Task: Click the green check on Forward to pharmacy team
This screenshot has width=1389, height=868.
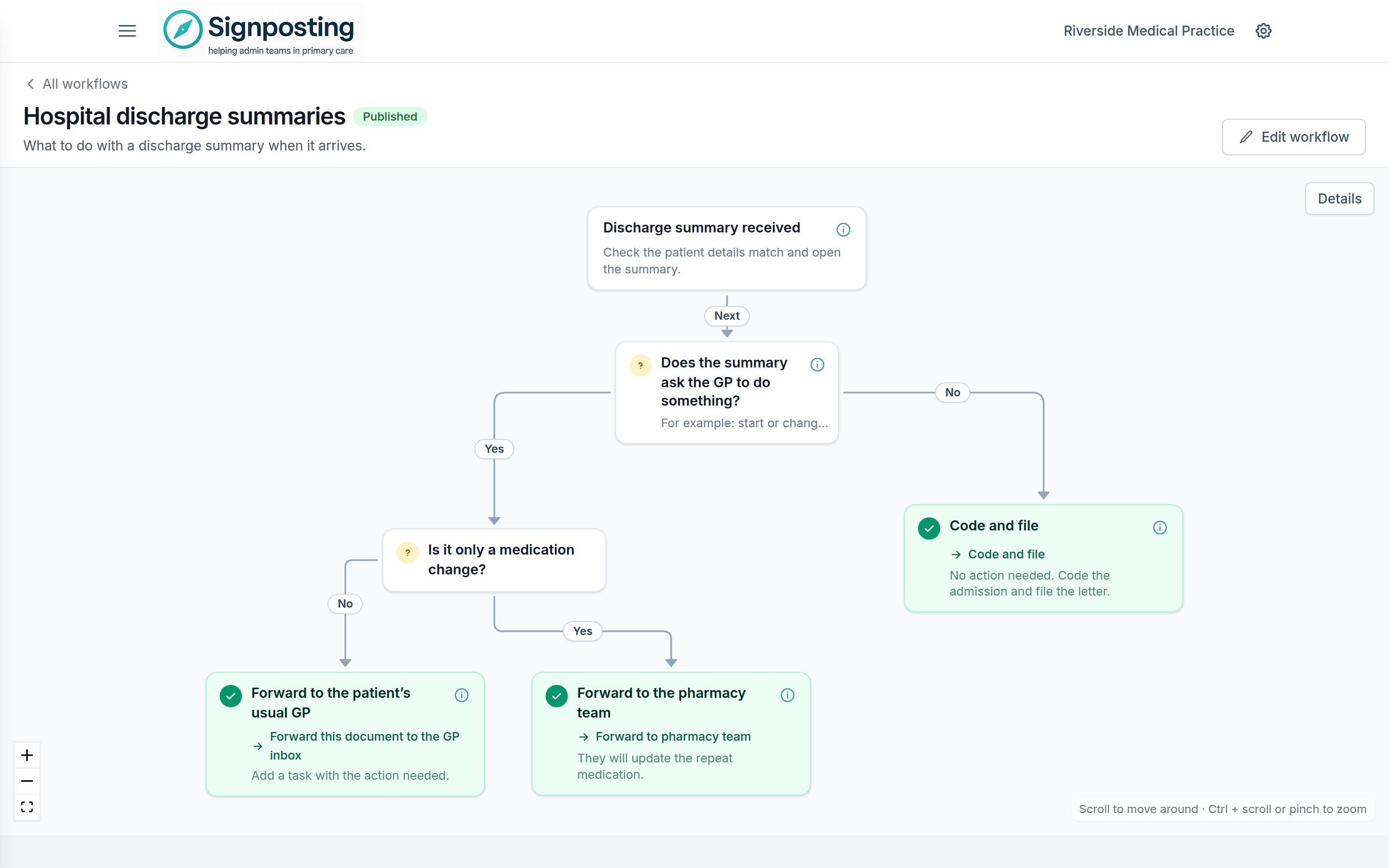Action: (556, 696)
